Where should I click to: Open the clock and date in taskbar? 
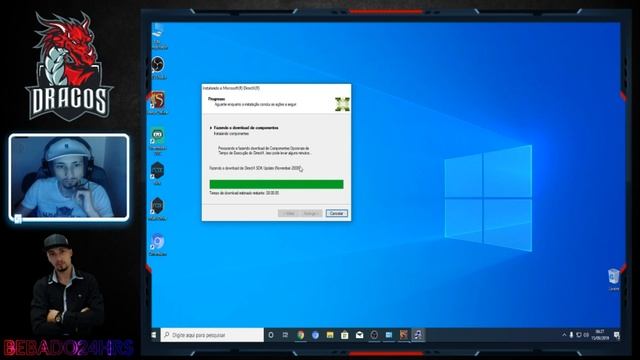click(600, 335)
